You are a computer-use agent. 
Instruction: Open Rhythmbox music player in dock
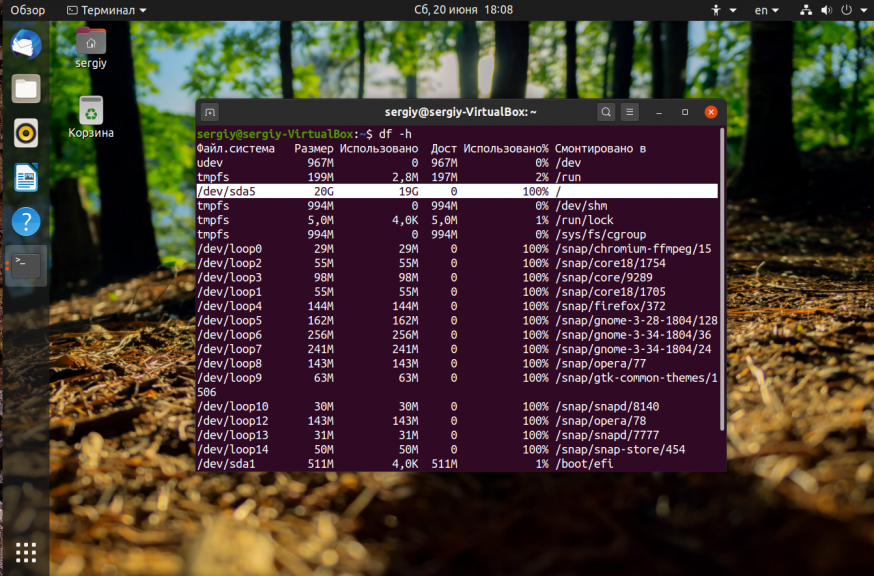(26, 133)
